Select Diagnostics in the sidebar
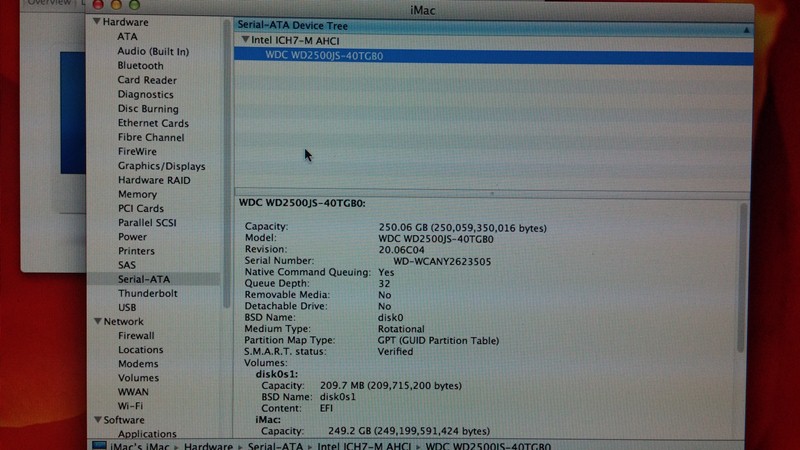Screen dimensions: 800x450 (145, 94)
